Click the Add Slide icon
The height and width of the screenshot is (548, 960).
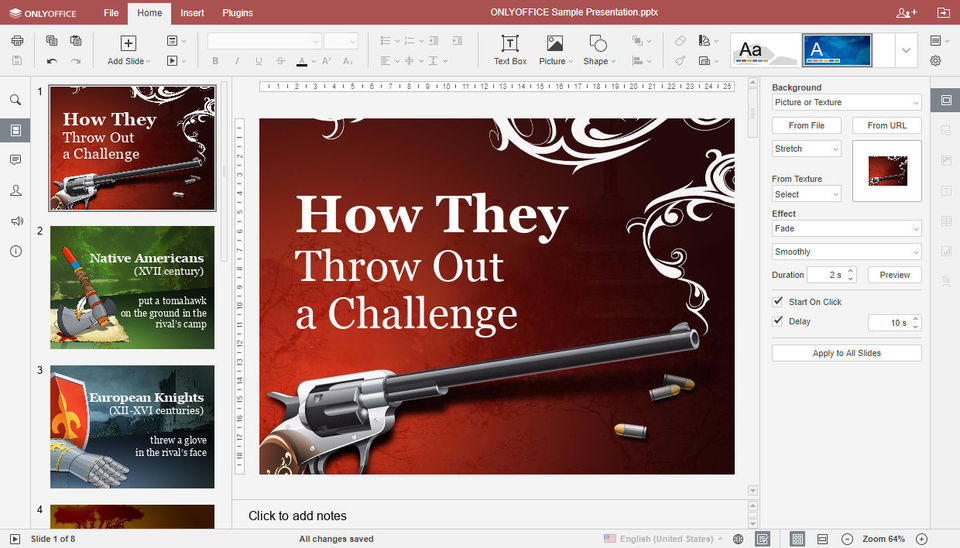click(x=128, y=43)
